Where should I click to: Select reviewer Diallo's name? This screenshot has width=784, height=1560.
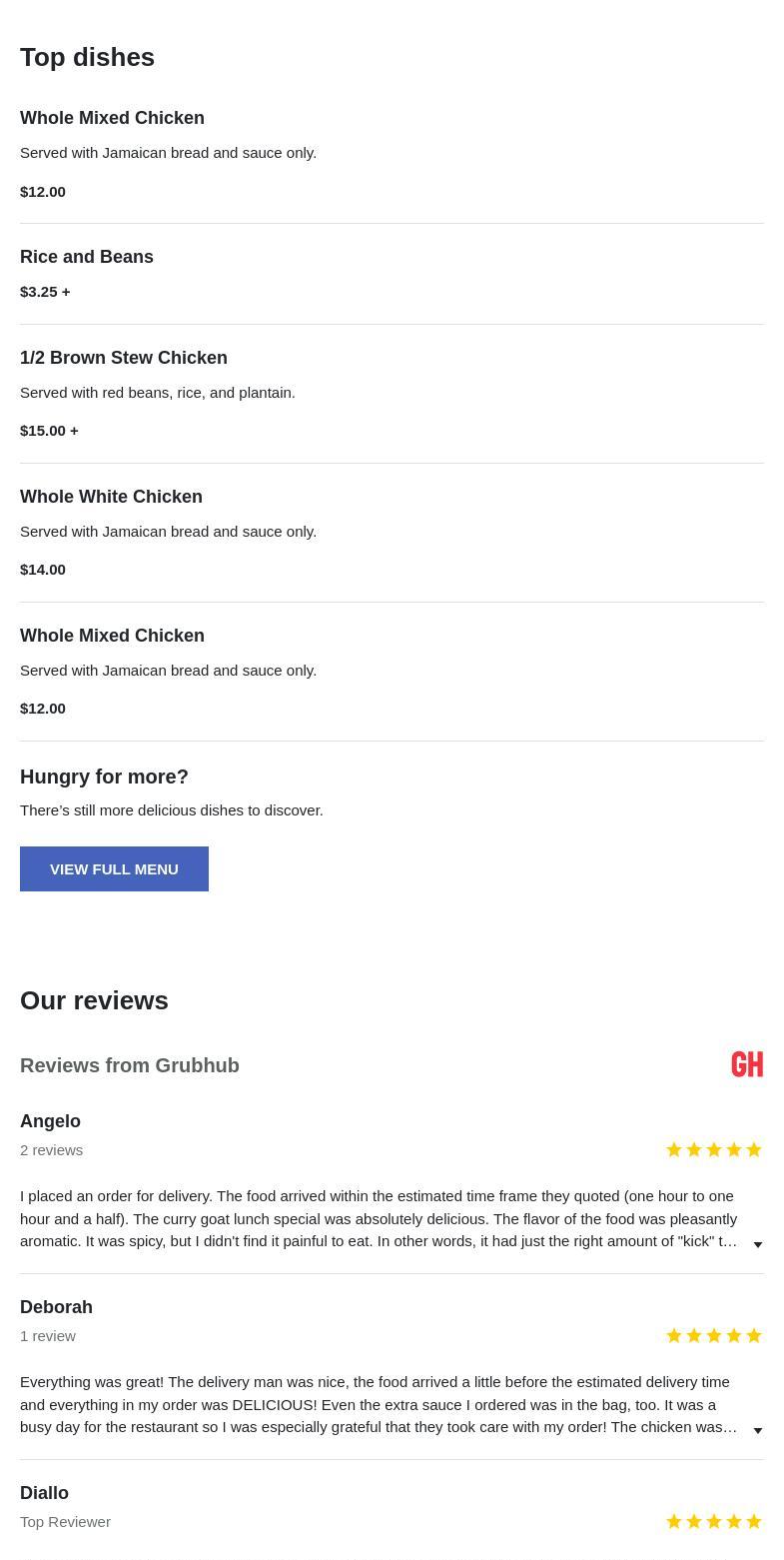tap(44, 1493)
